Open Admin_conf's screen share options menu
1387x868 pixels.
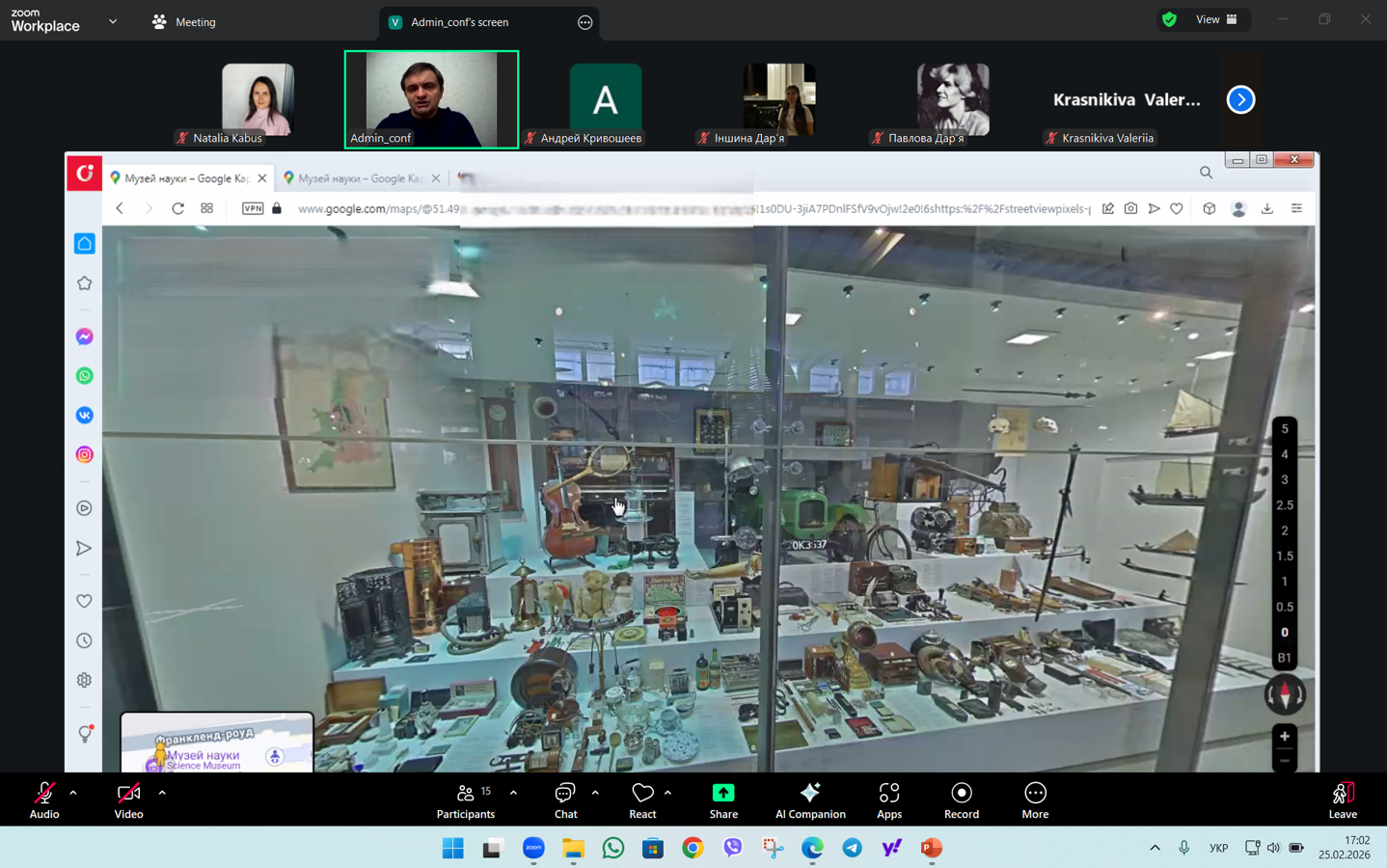(x=585, y=22)
